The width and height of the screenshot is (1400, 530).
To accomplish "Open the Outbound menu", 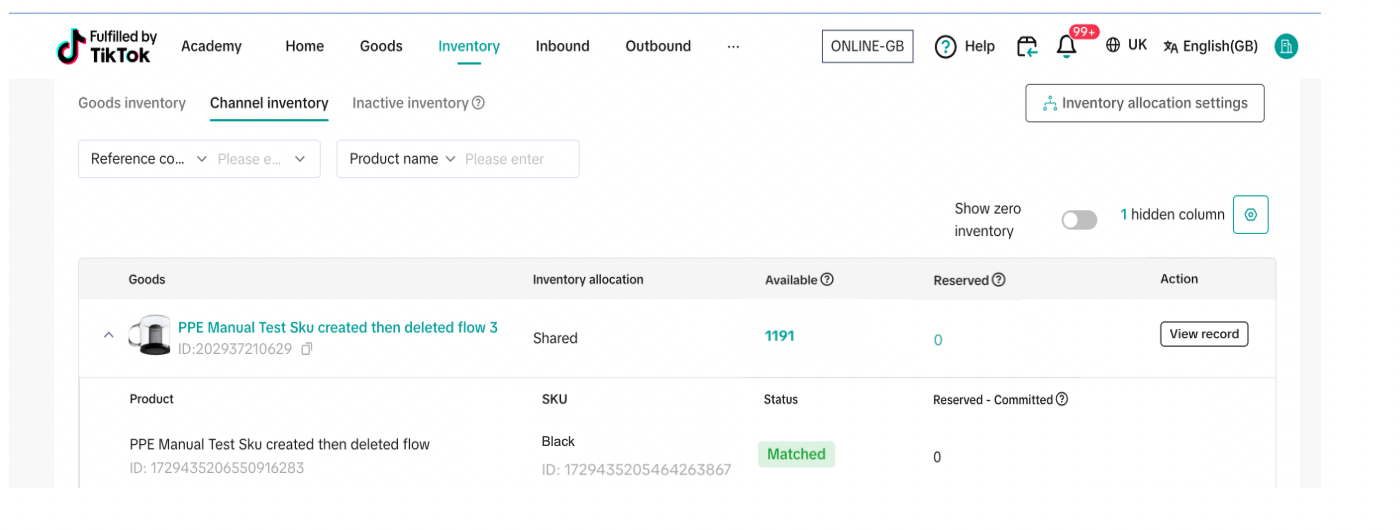I will coord(658,46).
